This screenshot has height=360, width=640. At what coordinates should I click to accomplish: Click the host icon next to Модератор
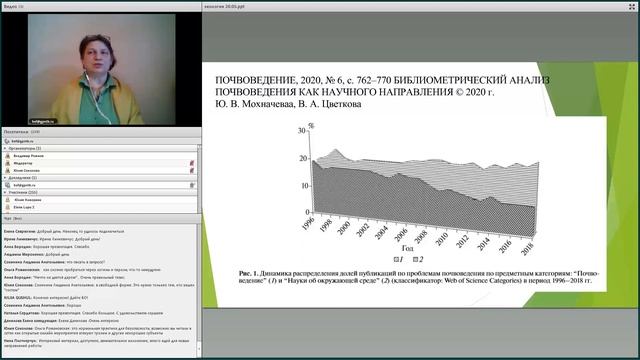pyautogui.click(x=7, y=163)
